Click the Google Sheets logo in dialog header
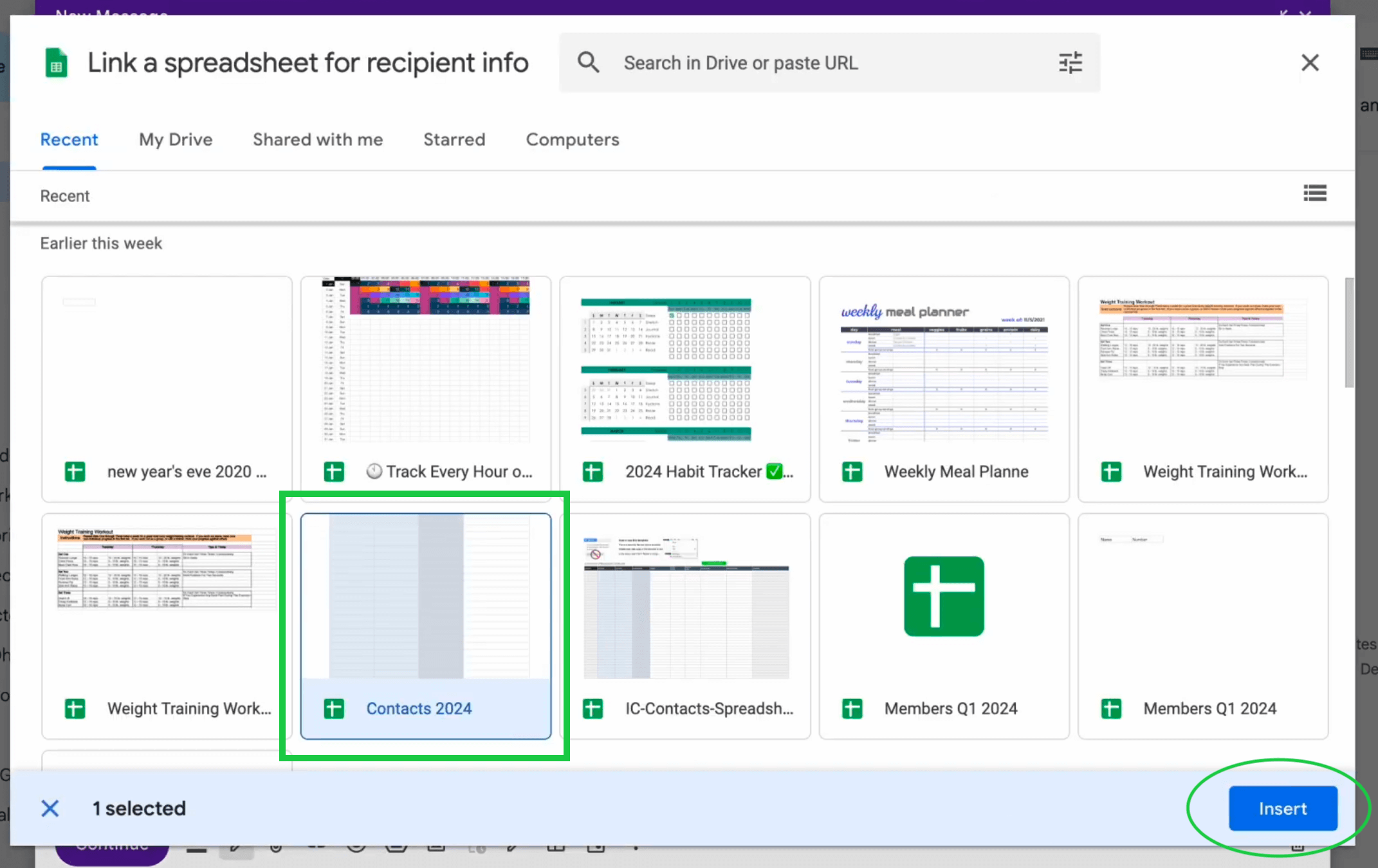 pyautogui.click(x=57, y=62)
